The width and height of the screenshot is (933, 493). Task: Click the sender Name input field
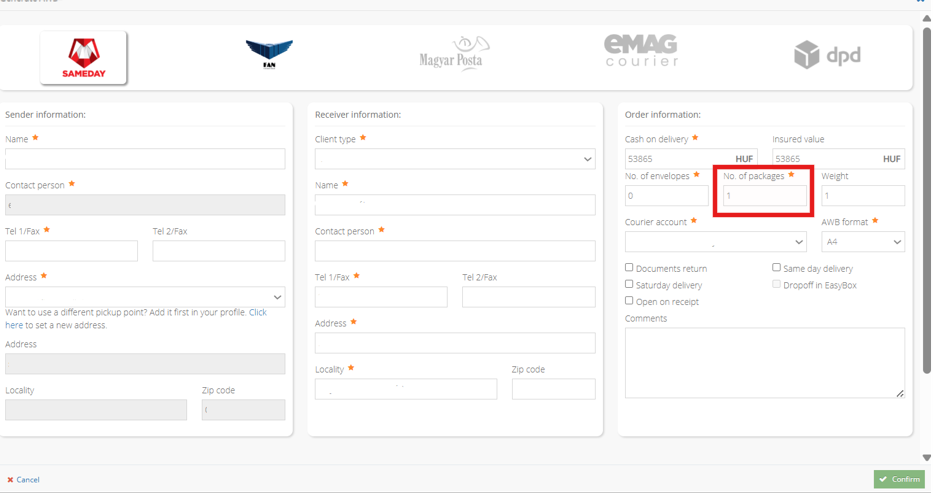tap(145, 159)
